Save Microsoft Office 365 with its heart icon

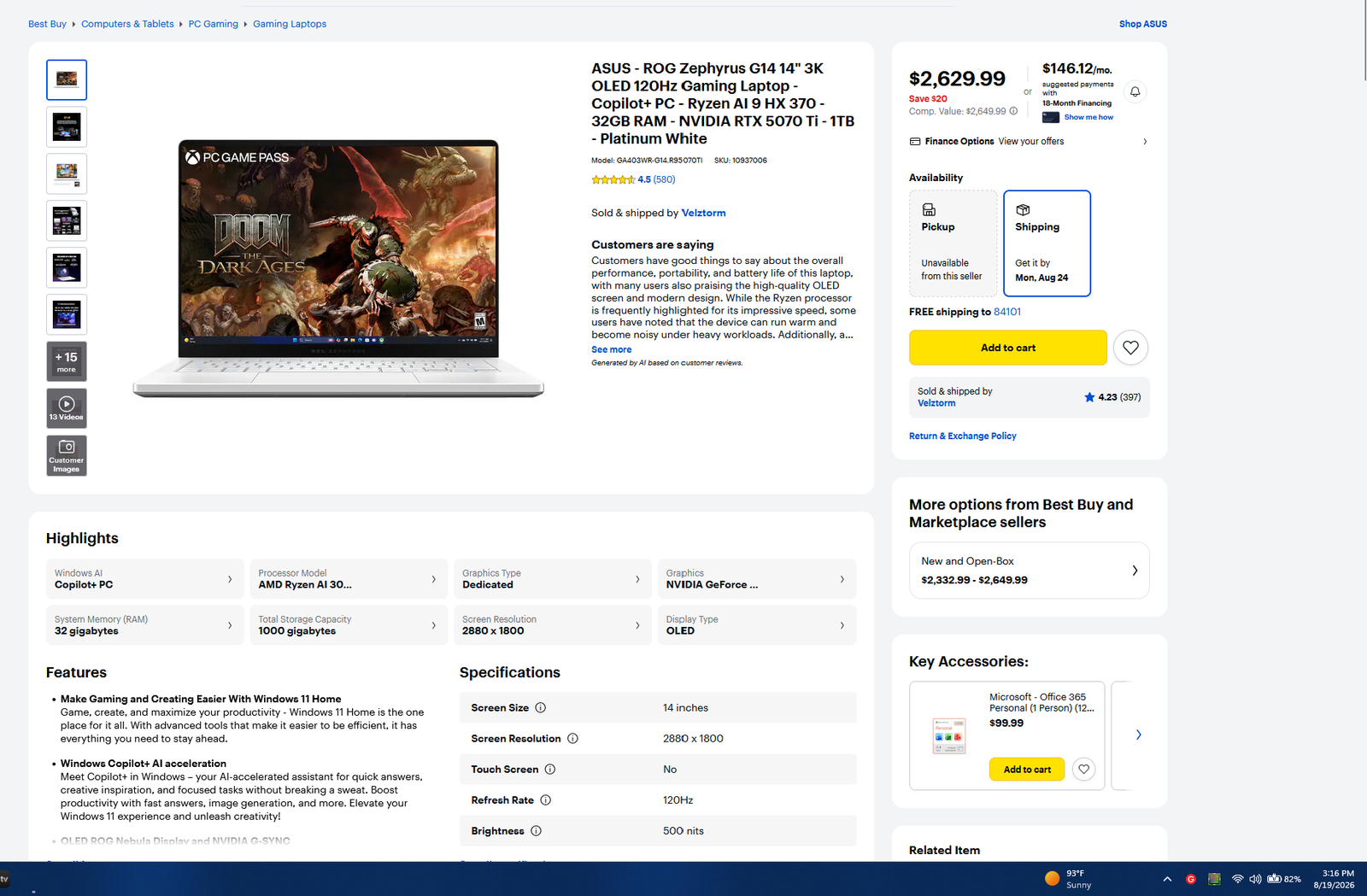pyautogui.click(x=1083, y=770)
